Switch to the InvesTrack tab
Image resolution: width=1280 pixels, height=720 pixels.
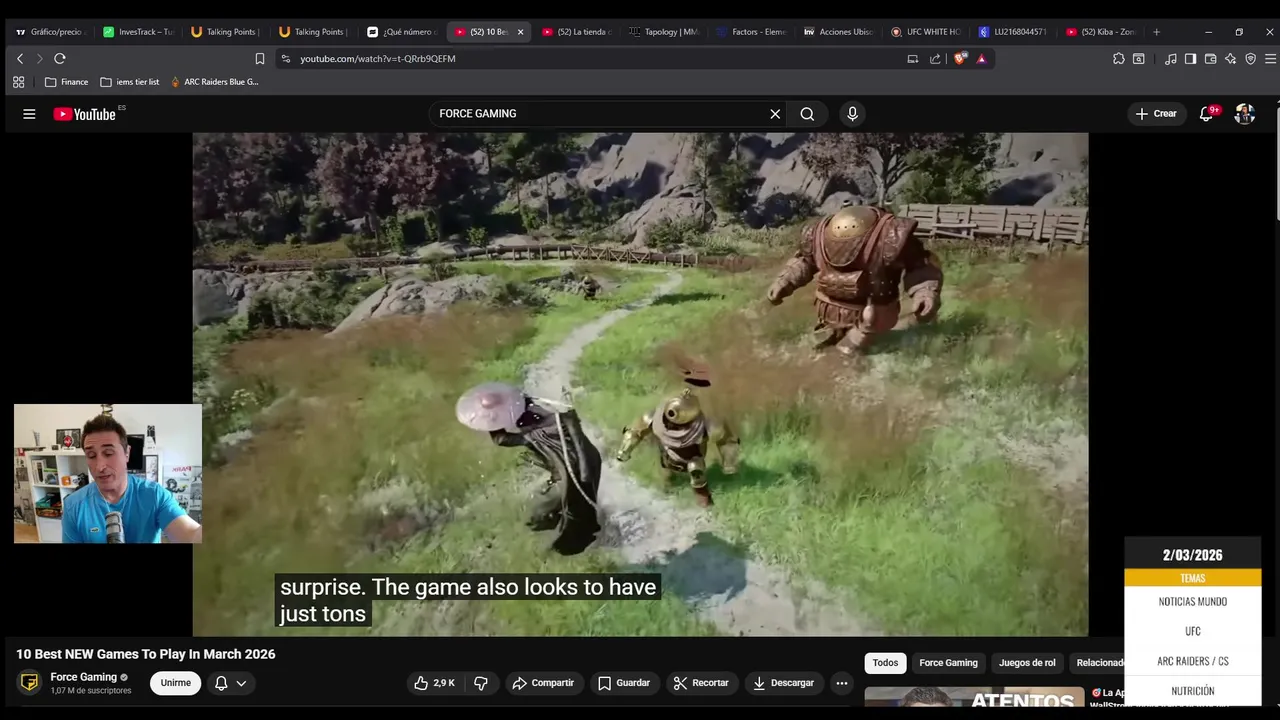139,32
